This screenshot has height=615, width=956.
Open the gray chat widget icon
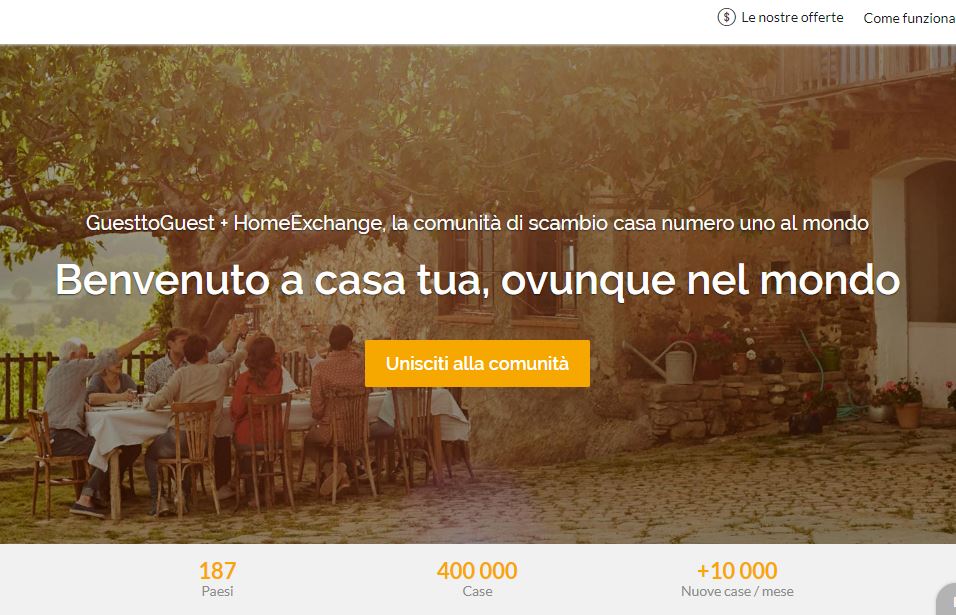(946, 600)
